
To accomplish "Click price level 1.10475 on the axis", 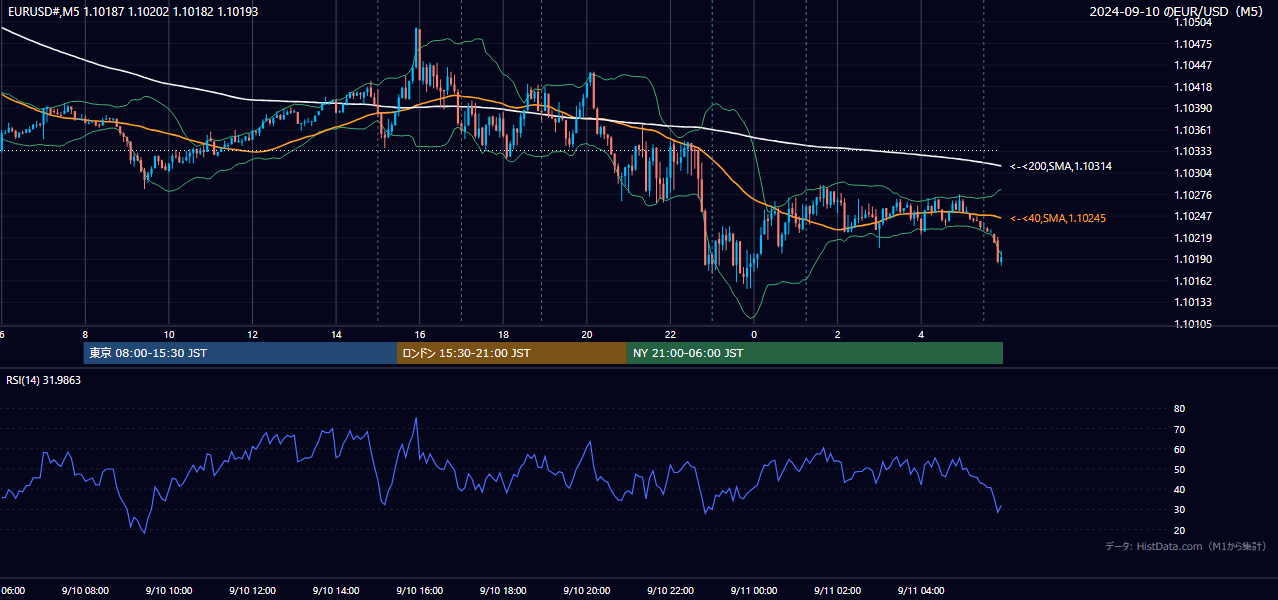I will pos(1193,44).
